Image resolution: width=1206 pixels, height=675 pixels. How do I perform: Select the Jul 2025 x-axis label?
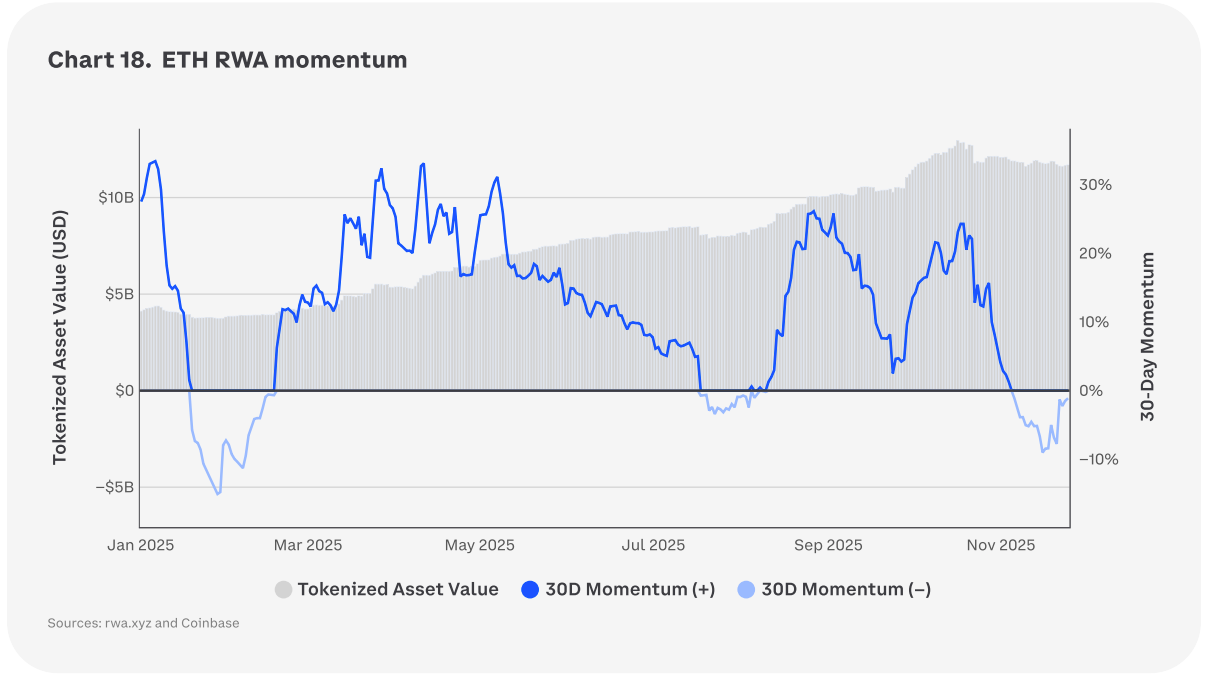pos(653,545)
